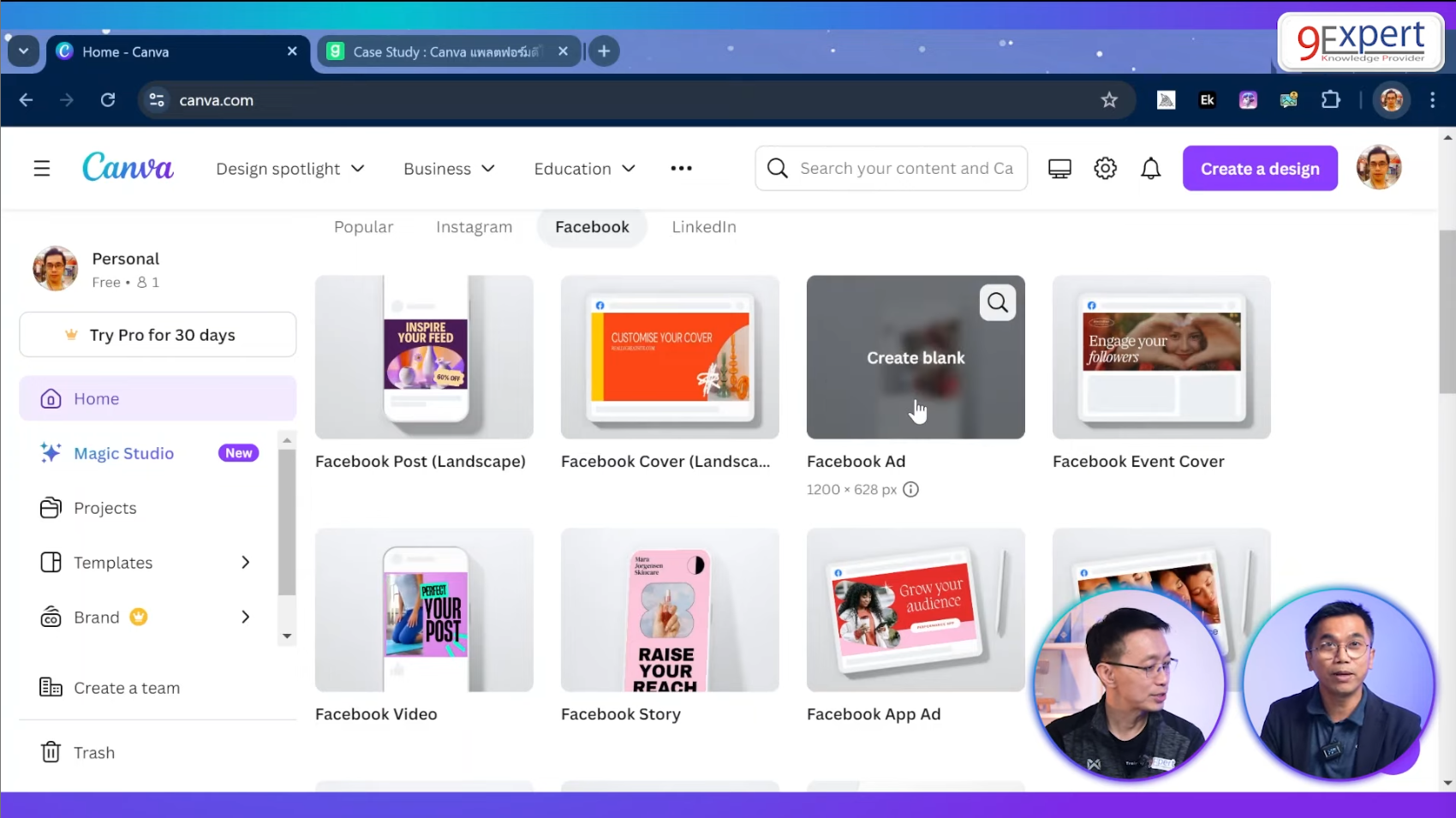Image resolution: width=1456 pixels, height=818 pixels.
Task: Preview Facebook Ad with the magnifier icon
Action: pos(997,302)
